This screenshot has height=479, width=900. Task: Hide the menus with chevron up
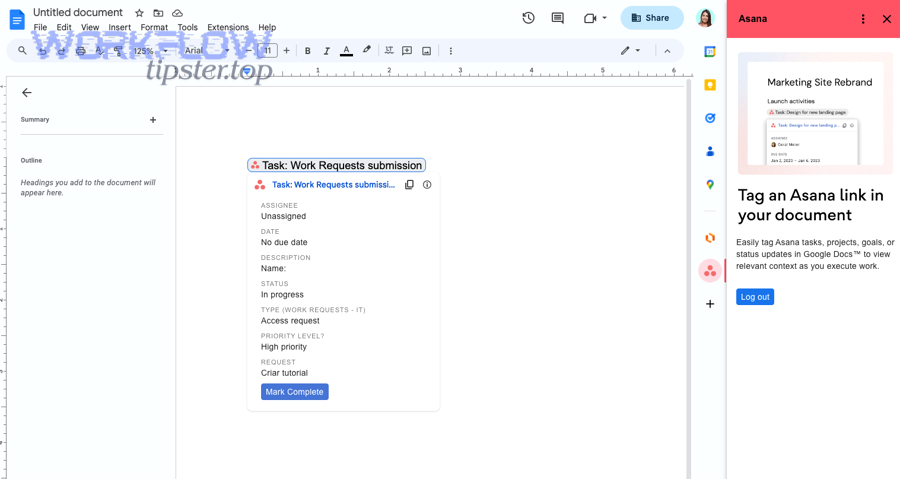[667, 50]
